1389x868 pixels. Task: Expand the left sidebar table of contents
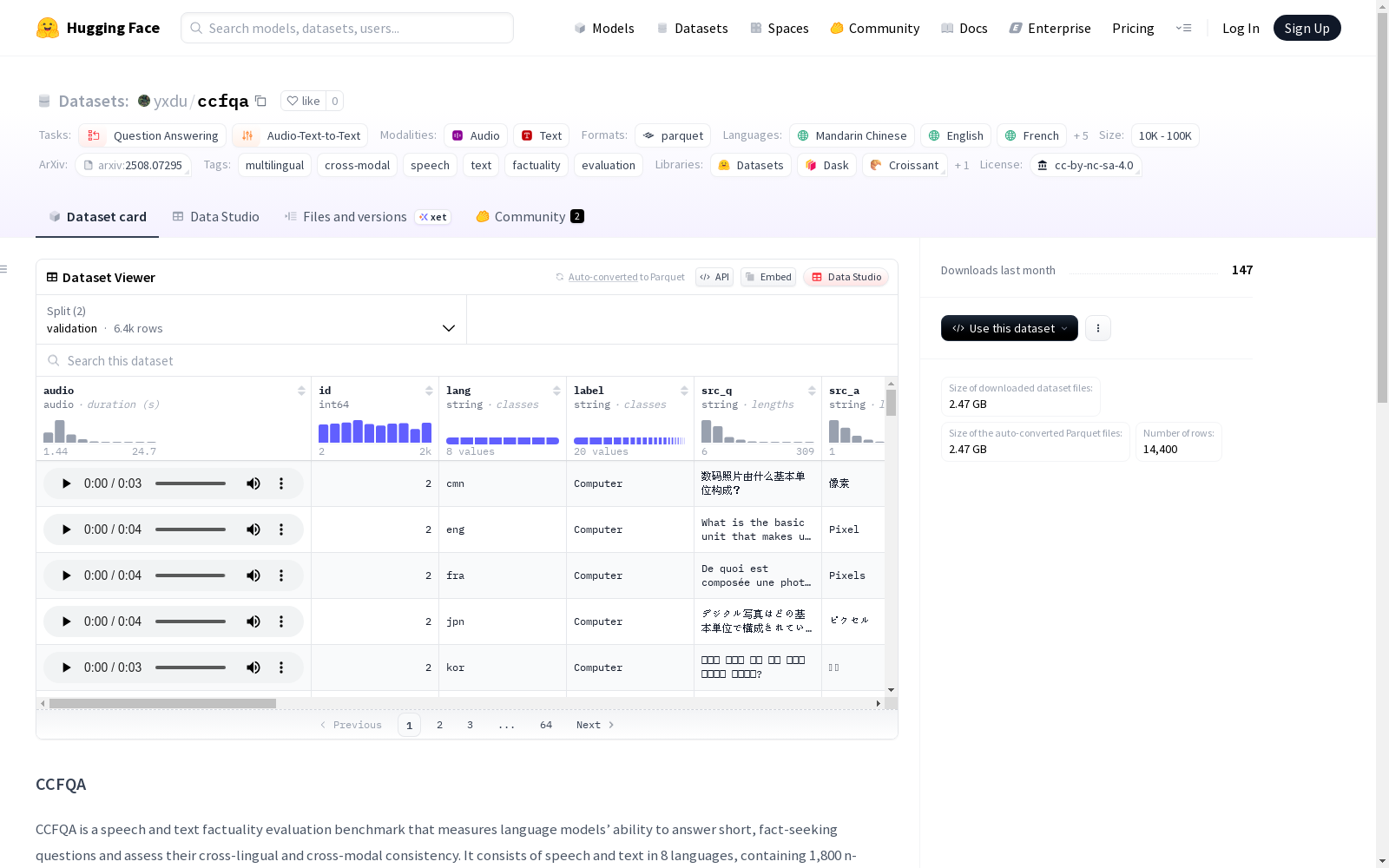pos(4,269)
